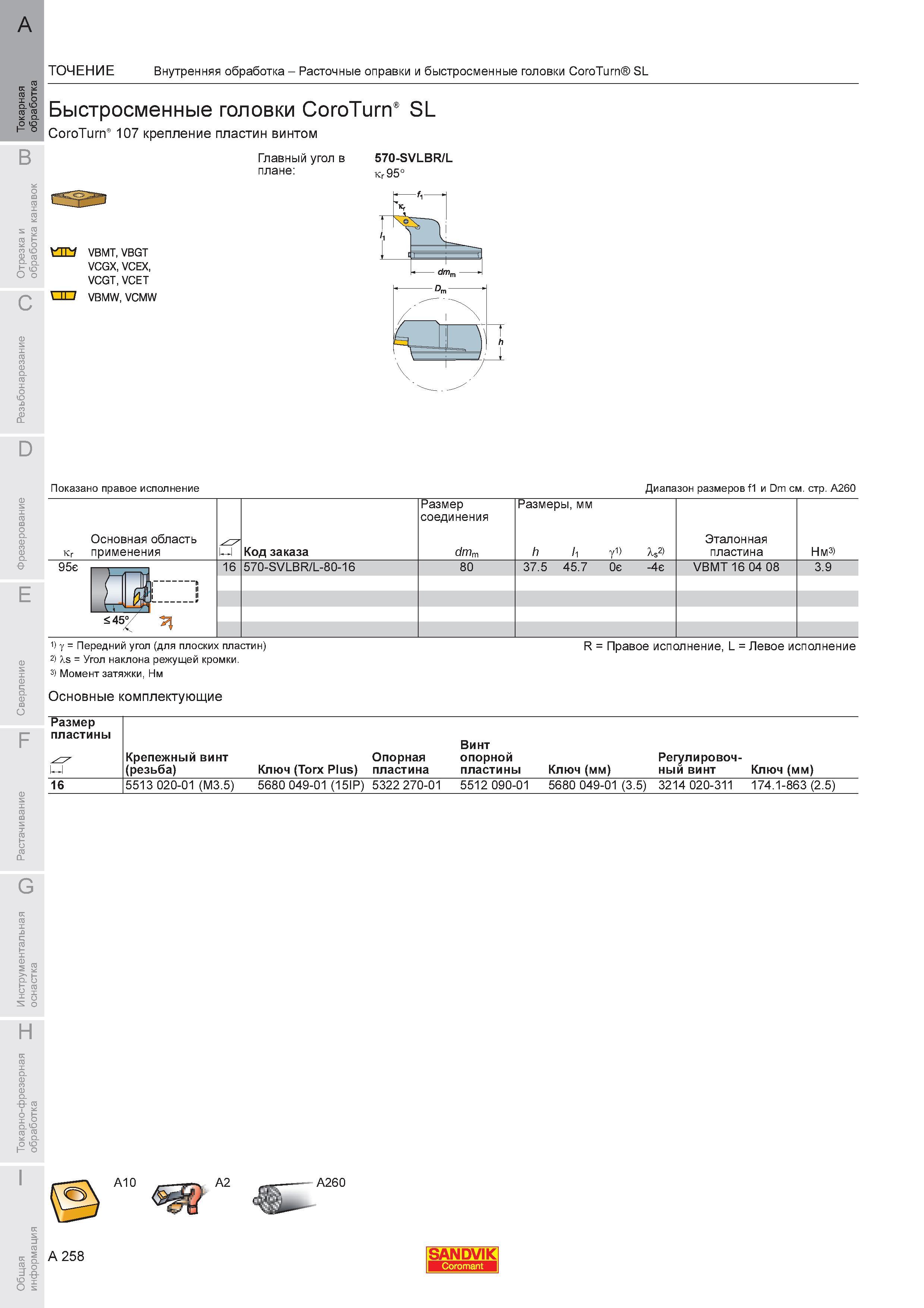Click shim part number 5322 270-01

click(x=407, y=785)
